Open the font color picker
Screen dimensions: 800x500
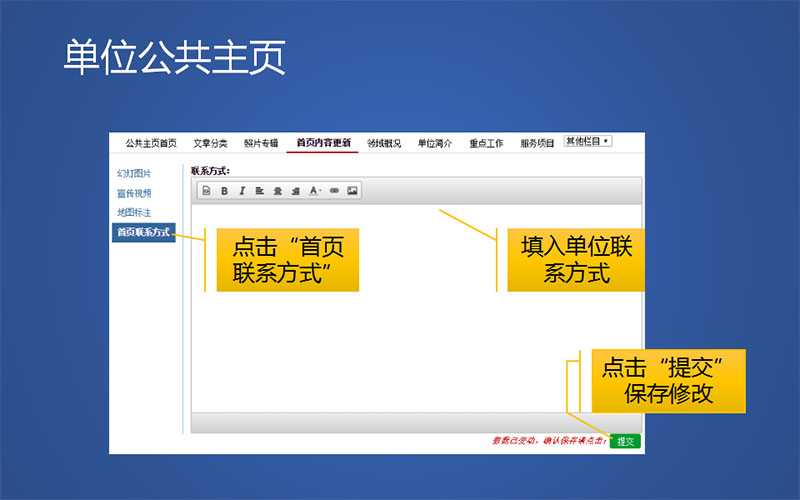click(314, 190)
